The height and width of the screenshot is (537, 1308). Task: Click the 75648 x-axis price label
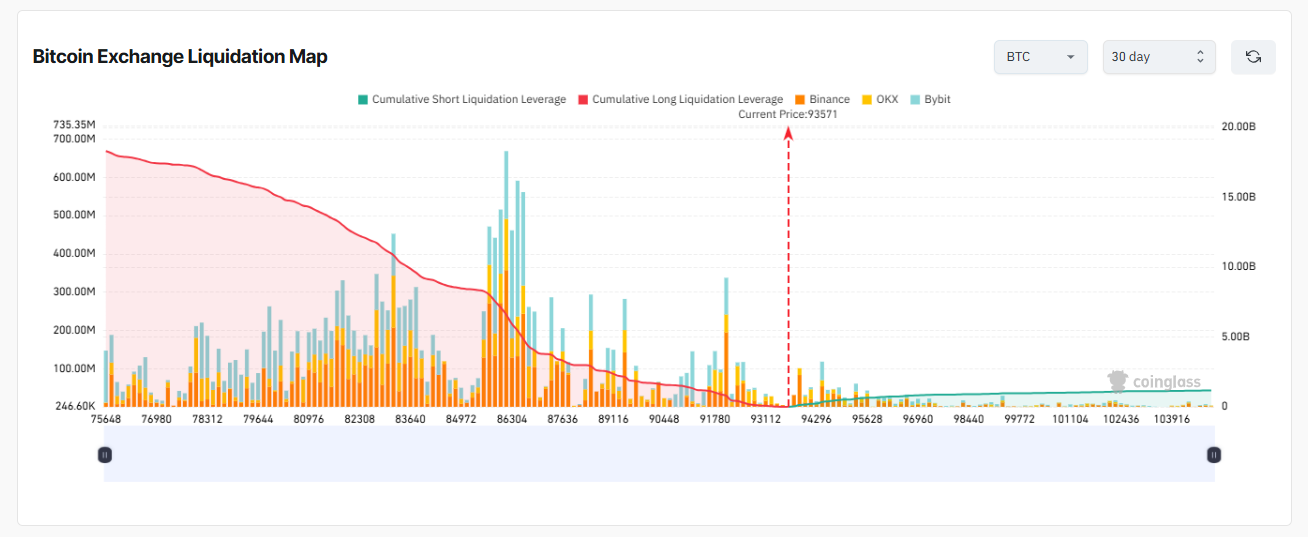point(106,420)
